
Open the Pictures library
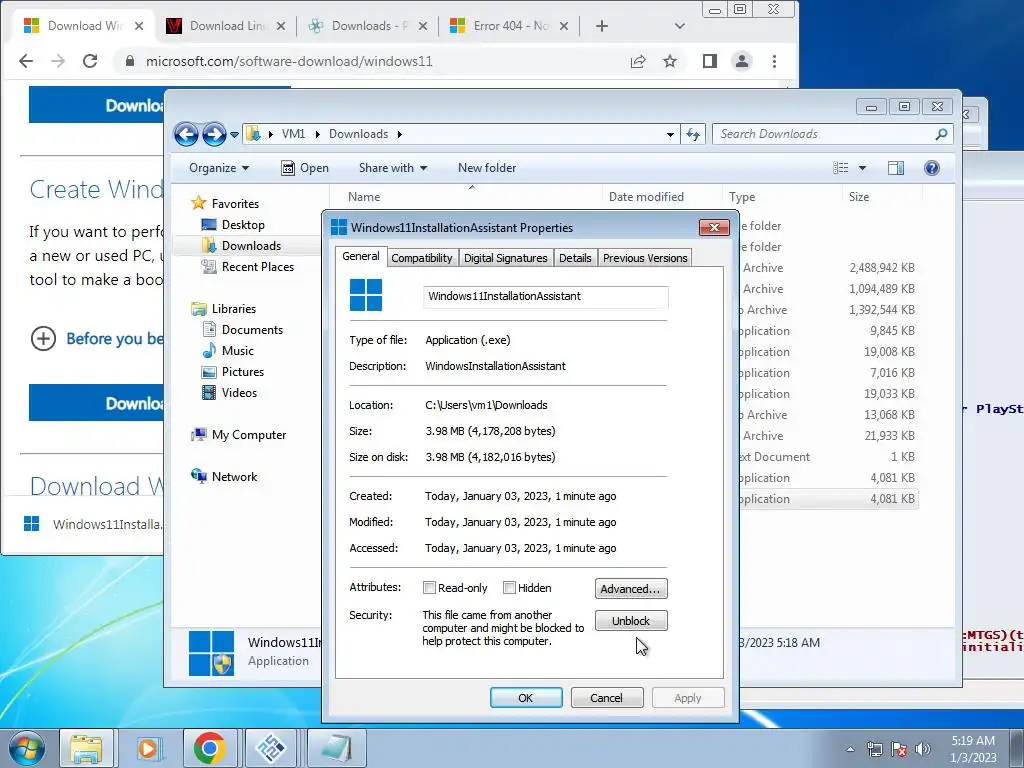pos(243,372)
